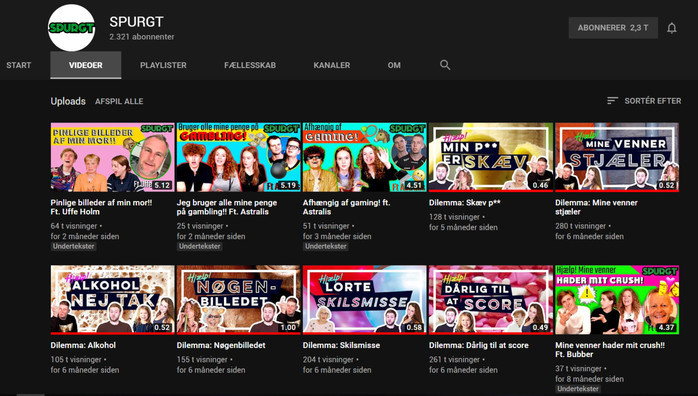Click title 'Pinlige billeder af min mor!! Ft. Uffe Holm'
The width and height of the screenshot is (698, 396).
coord(101,207)
